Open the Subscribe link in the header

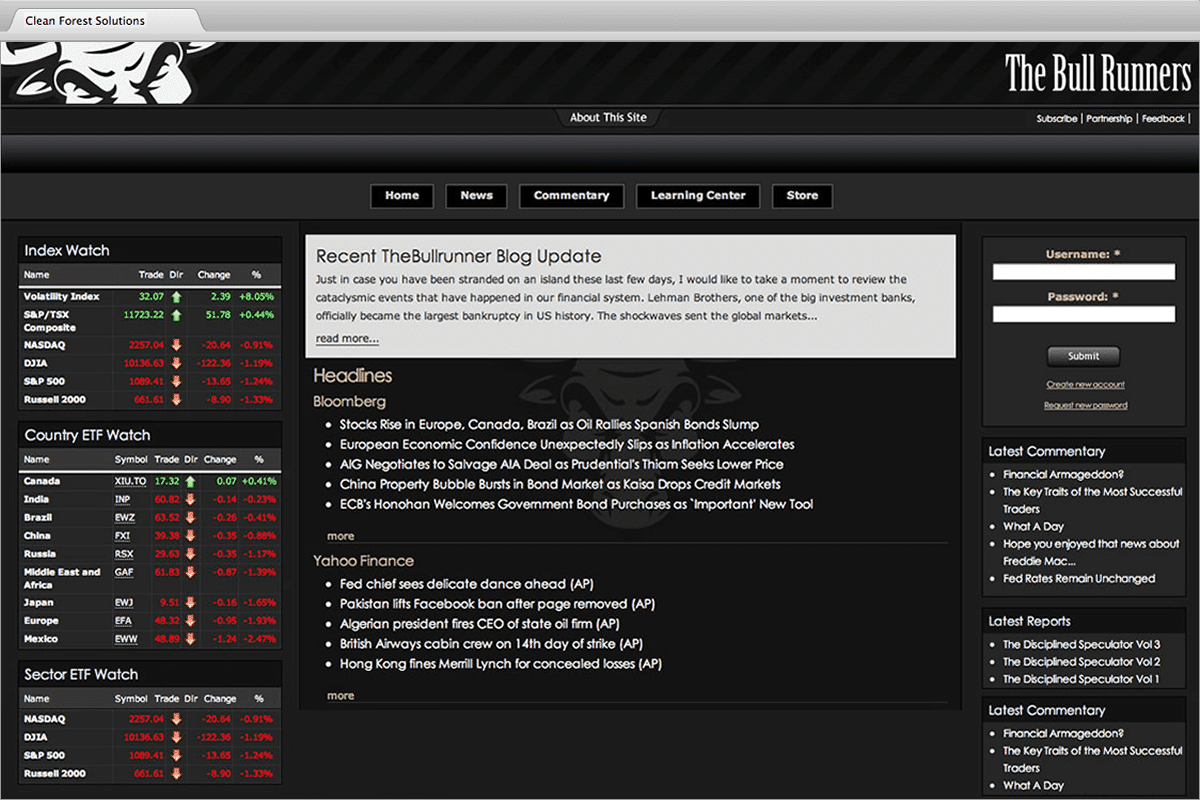[1056, 119]
